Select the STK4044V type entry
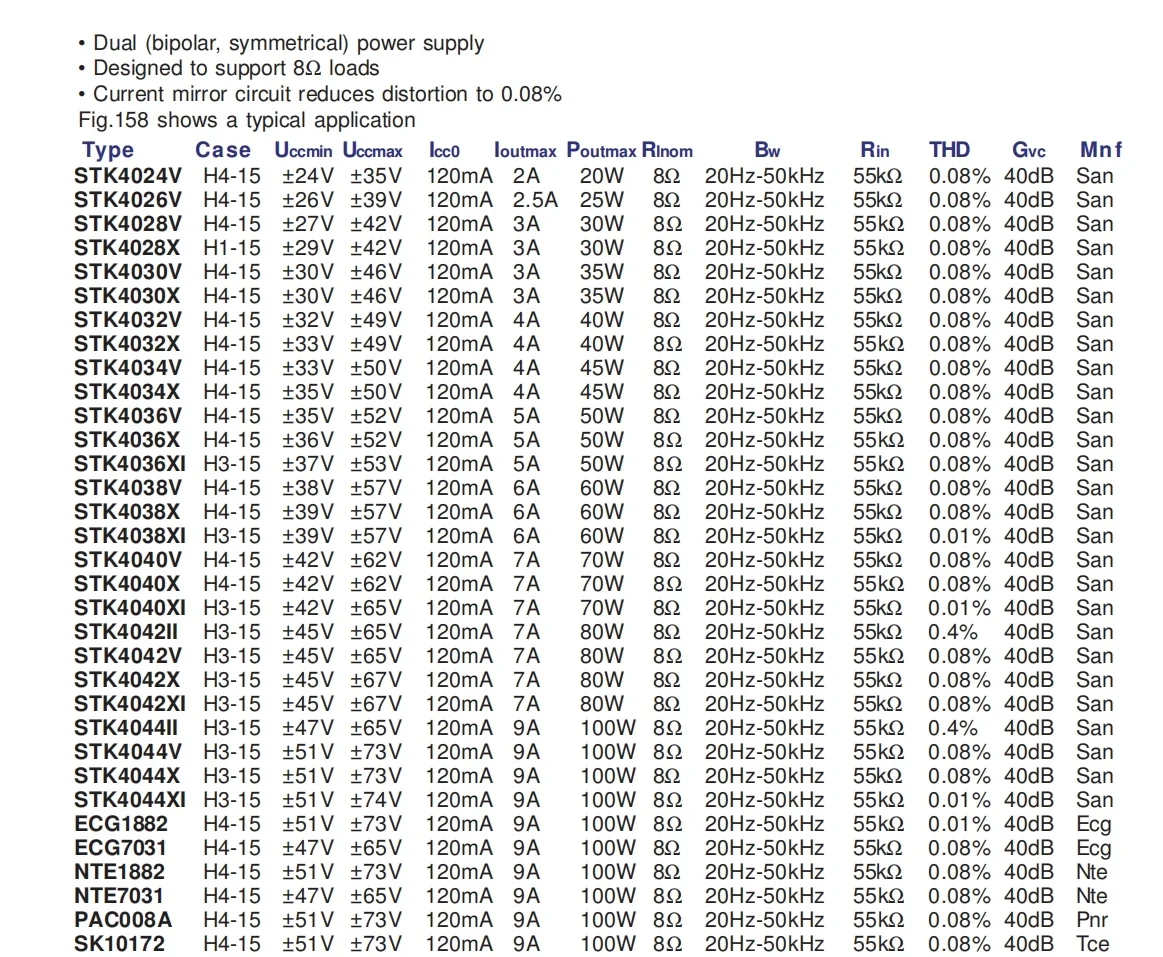Screen dimensions: 1163x957 [128, 752]
